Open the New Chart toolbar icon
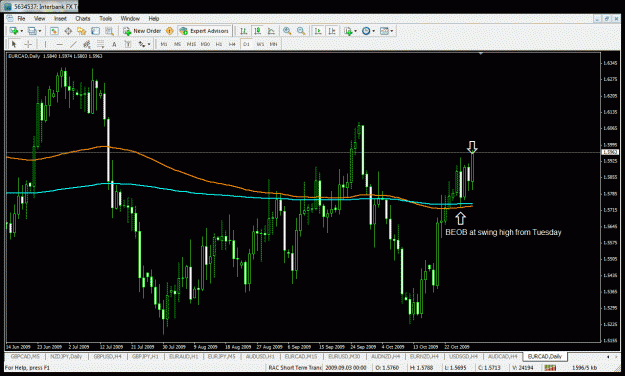Screen dimensions: 625x376 (14, 31)
